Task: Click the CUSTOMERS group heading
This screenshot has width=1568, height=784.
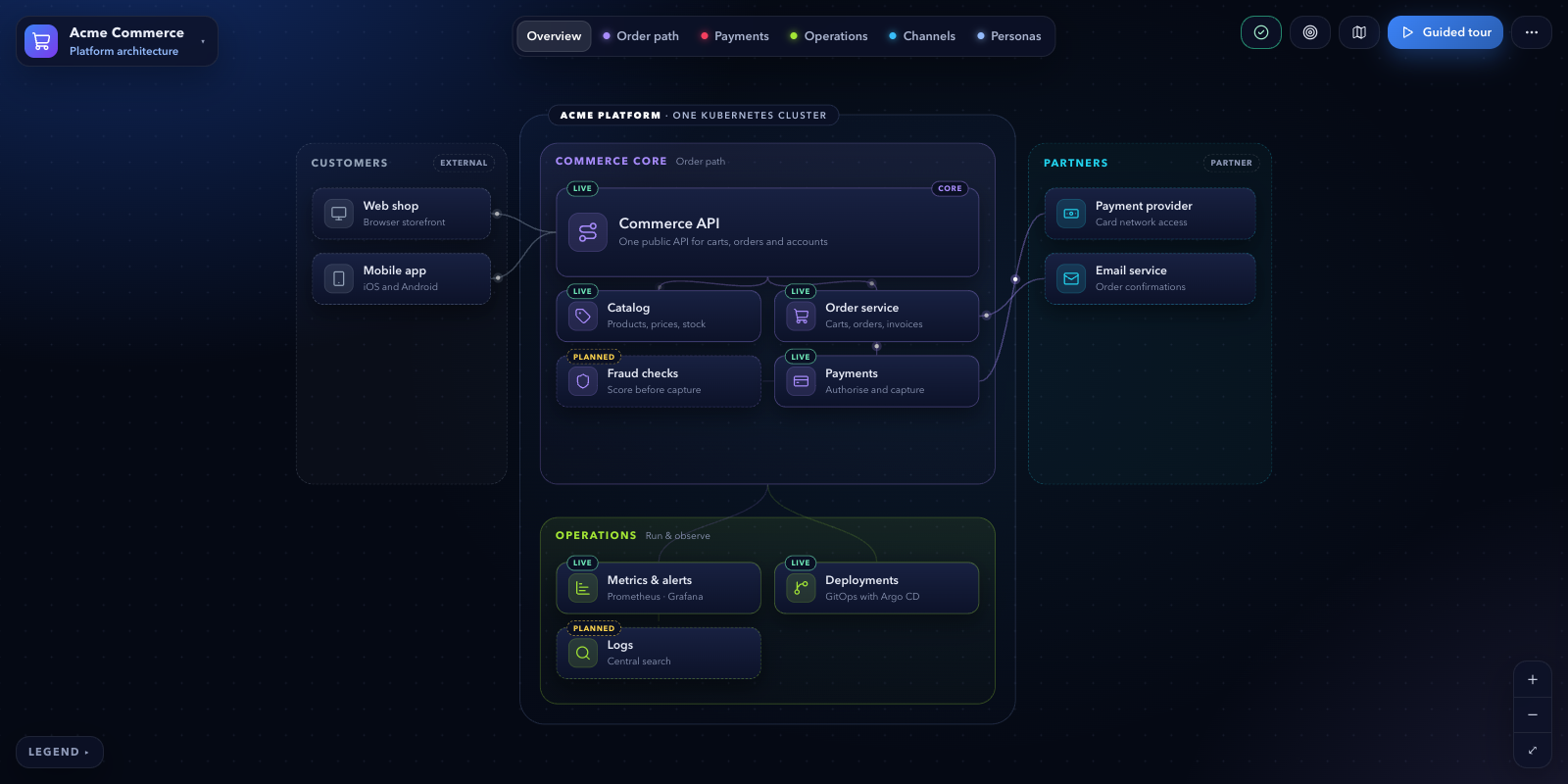Action: (349, 163)
